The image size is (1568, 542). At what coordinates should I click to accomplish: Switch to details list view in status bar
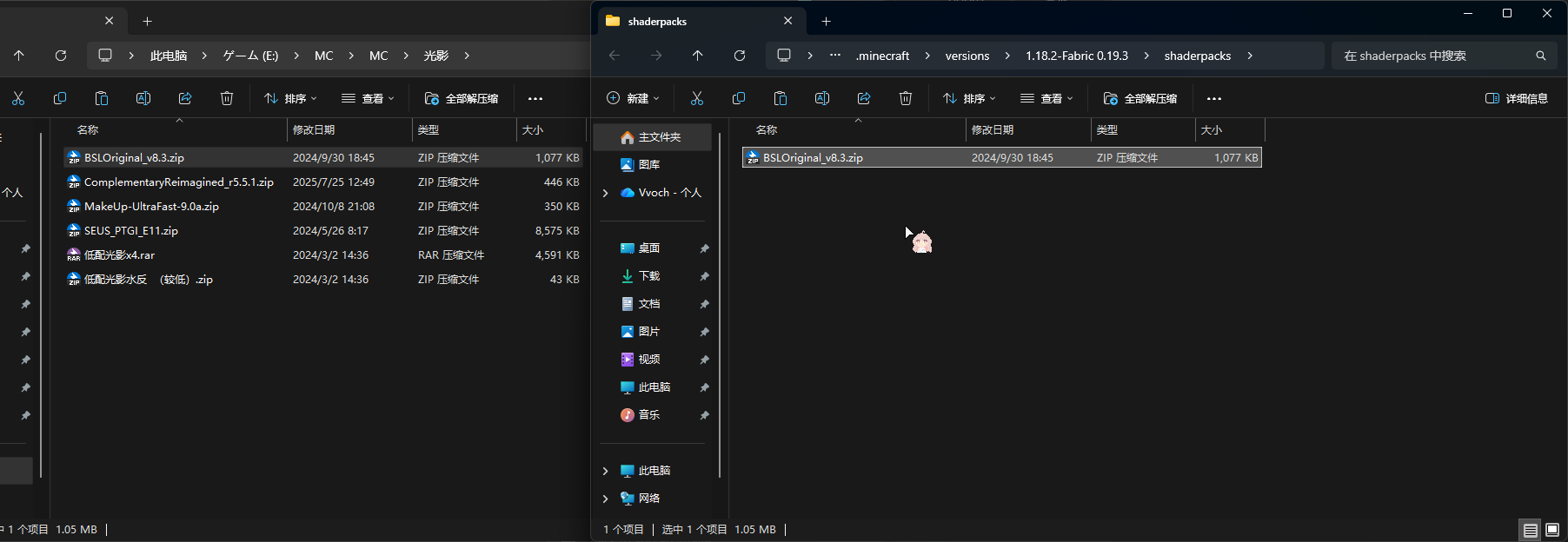pyautogui.click(x=1531, y=530)
